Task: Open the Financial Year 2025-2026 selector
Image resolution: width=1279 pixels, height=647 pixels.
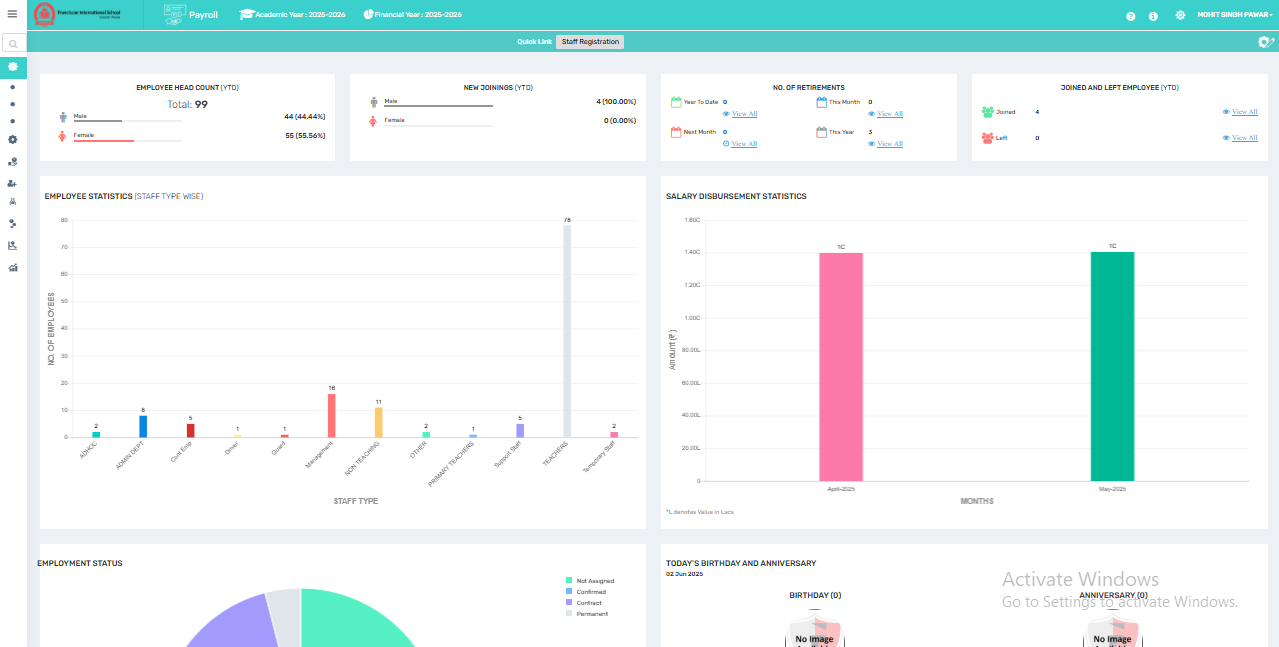Action: [x=412, y=15]
